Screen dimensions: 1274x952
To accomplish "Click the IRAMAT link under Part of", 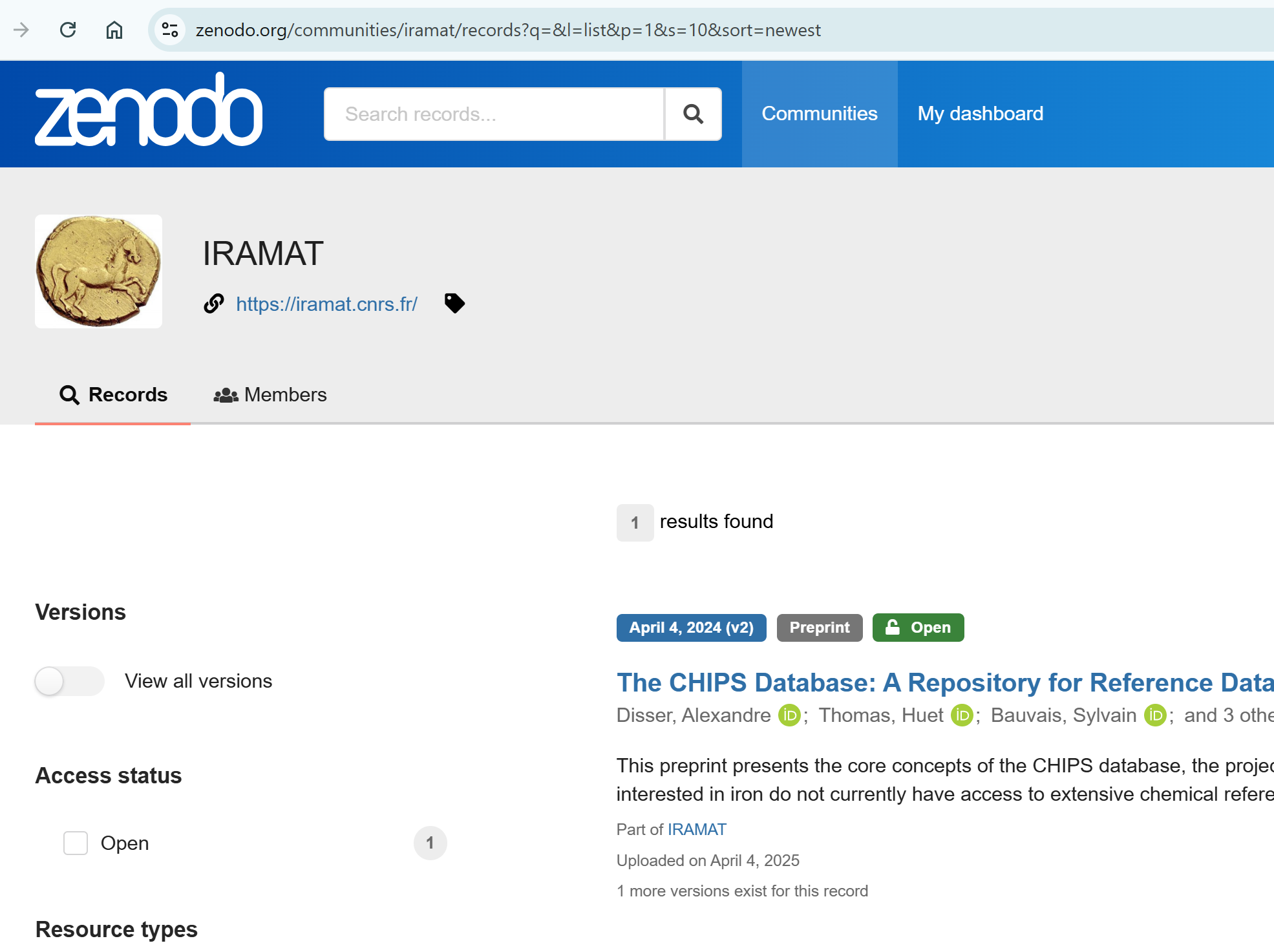I will (x=697, y=829).
